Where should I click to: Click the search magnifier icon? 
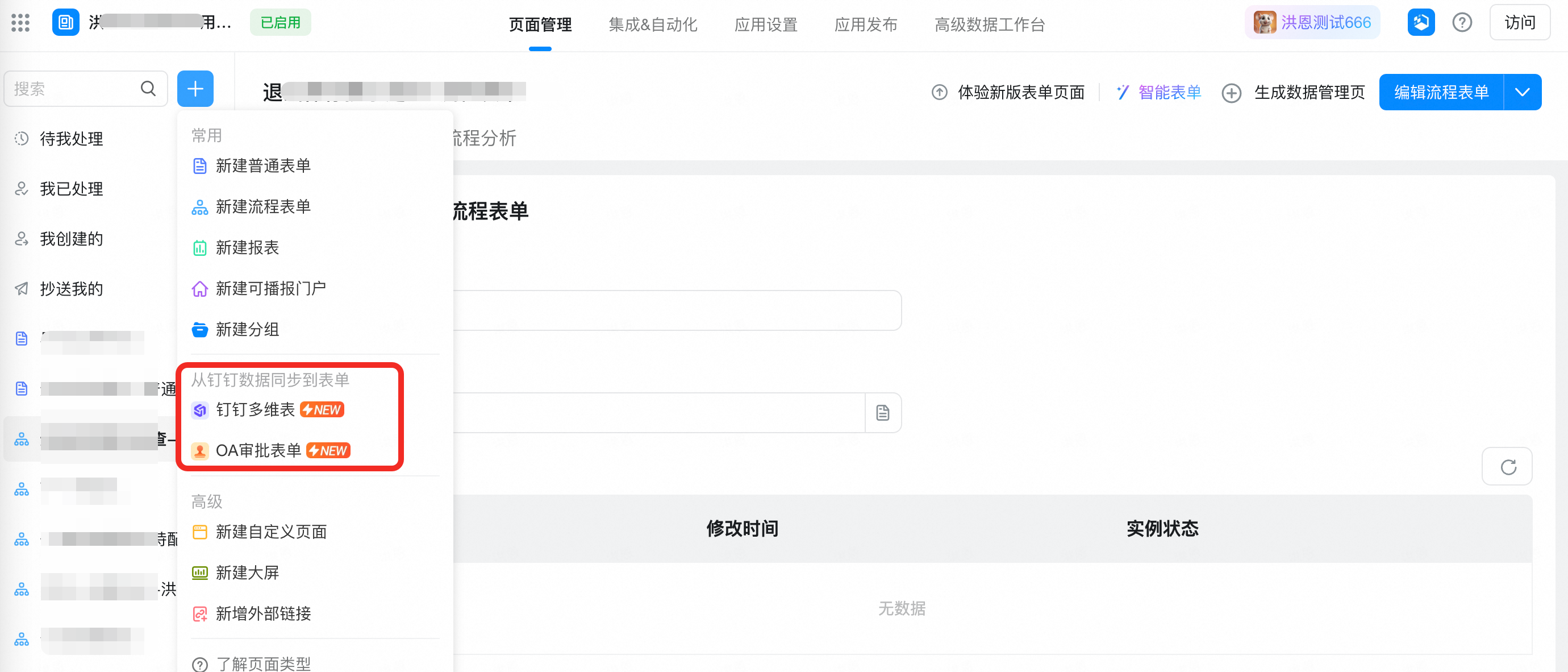tap(148, 89)
